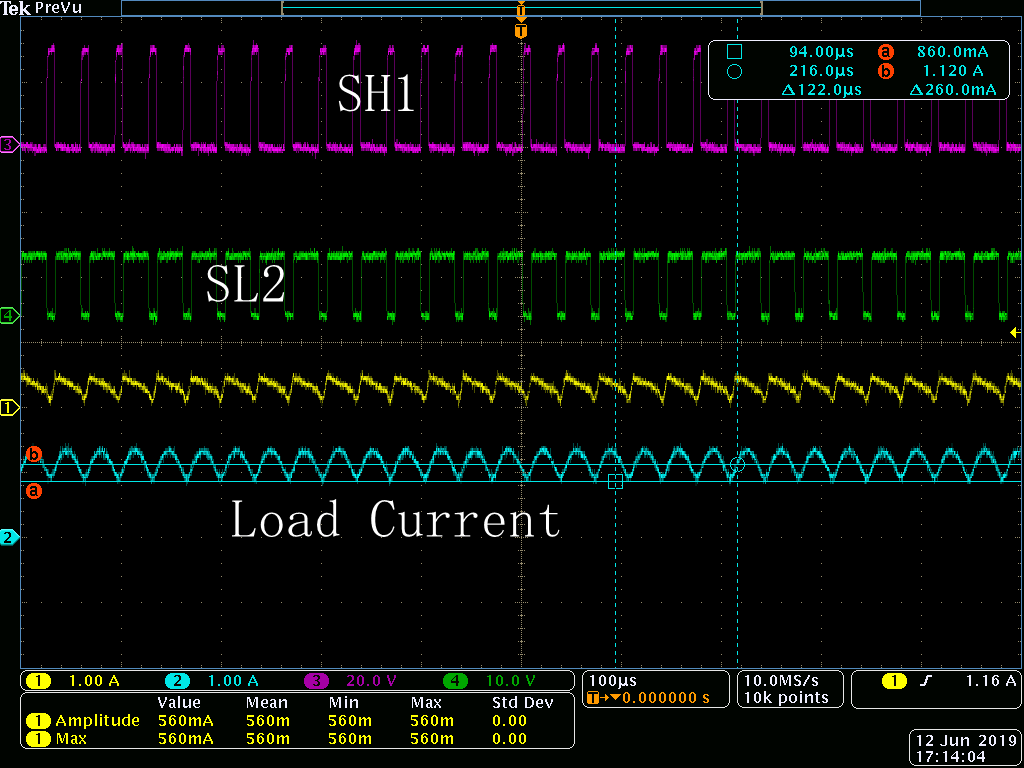The width and height of the screenshot is (1024, 768).
Task: Click the 20.0 V channel 3 scale
Action: pyautogui.click(x=371, y=681)
